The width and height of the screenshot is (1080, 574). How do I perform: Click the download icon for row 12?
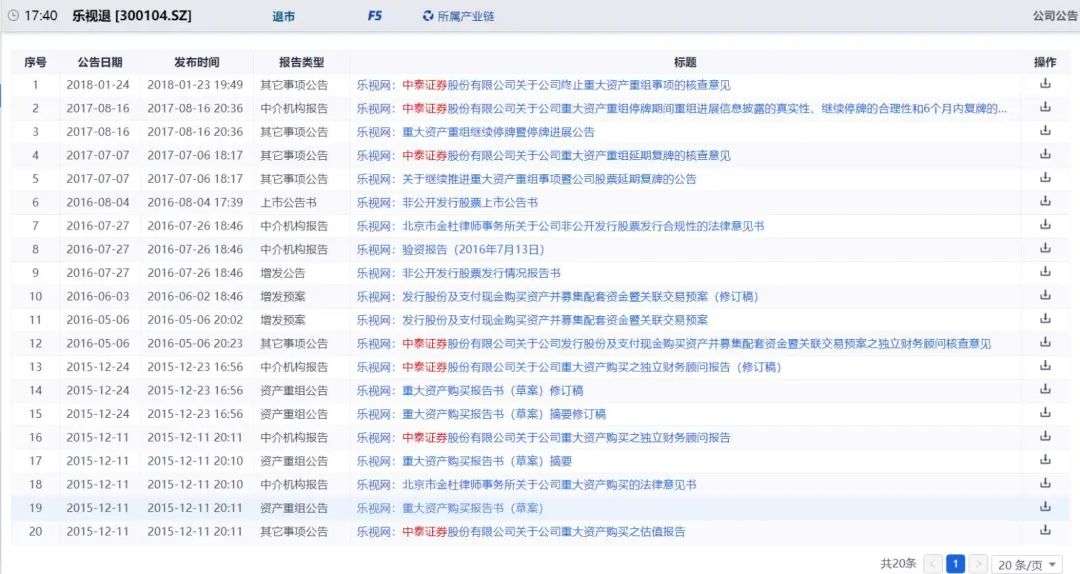click(1045, 342)
